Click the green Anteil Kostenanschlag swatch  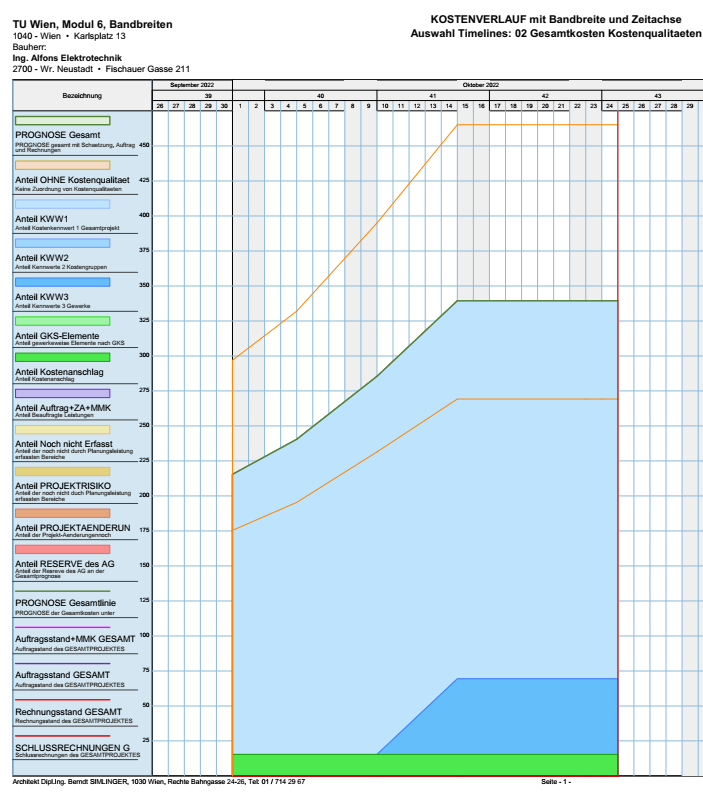click(x=62, y=357)
